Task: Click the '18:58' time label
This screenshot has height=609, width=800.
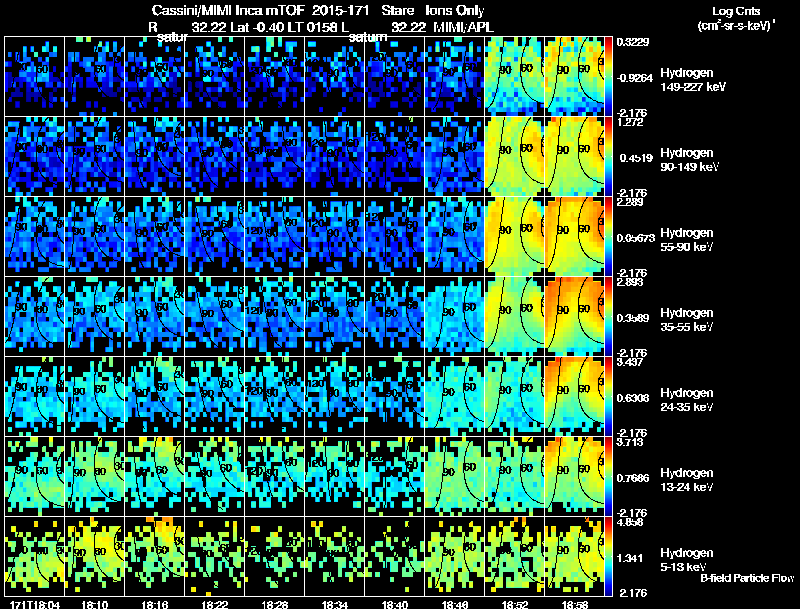Action: point(575,604)
